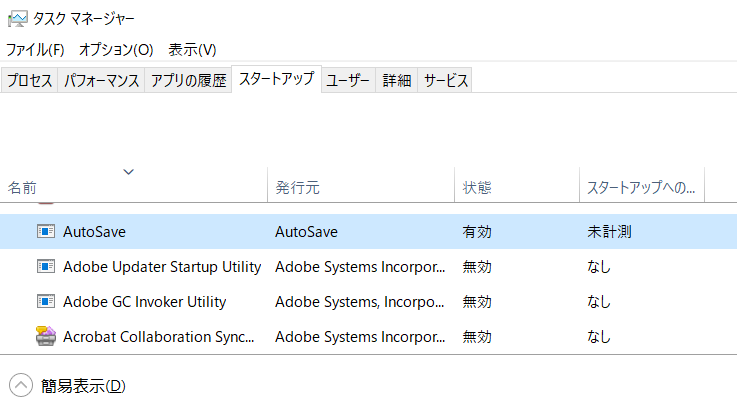
Task: Switch to the 詳細 tab
Action: point(396,80)
